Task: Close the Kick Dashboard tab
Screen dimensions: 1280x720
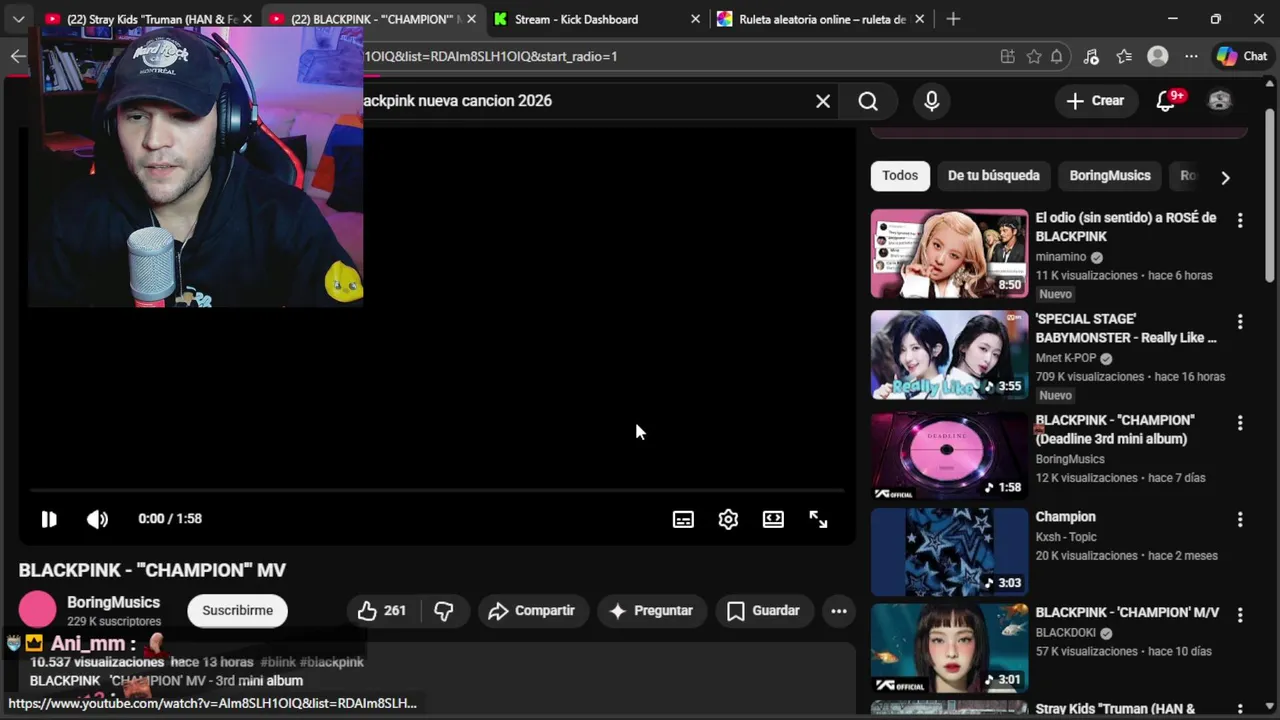Action: coord(695,19)
